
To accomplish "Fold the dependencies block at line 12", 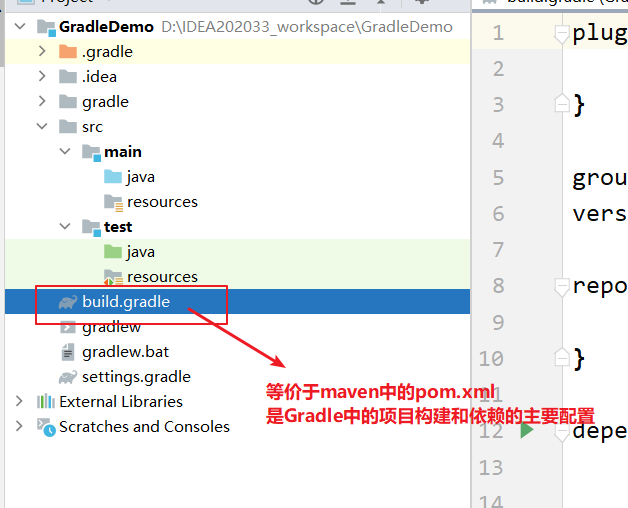I will [x=562, y=433].
